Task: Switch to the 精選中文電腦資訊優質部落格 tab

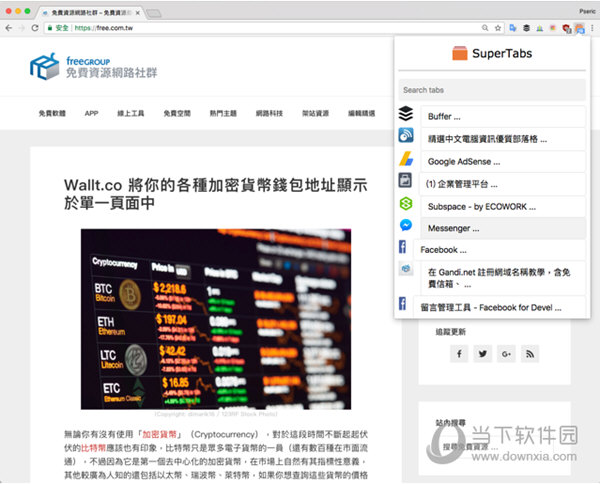Action: click(503, 139)
